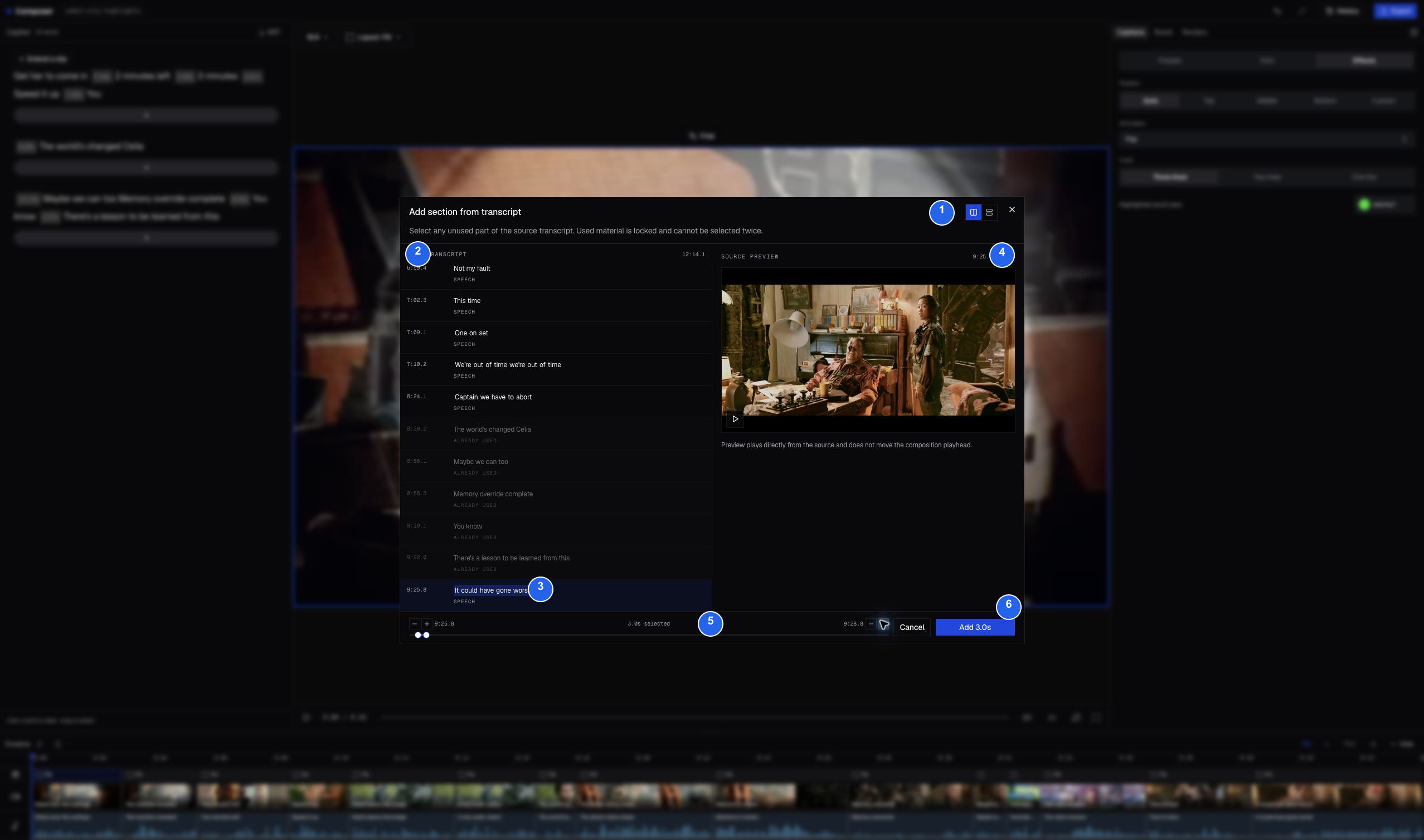
Task: Click the 8:24.1 transcript timestamp
Action: click(x=416, y=396)
